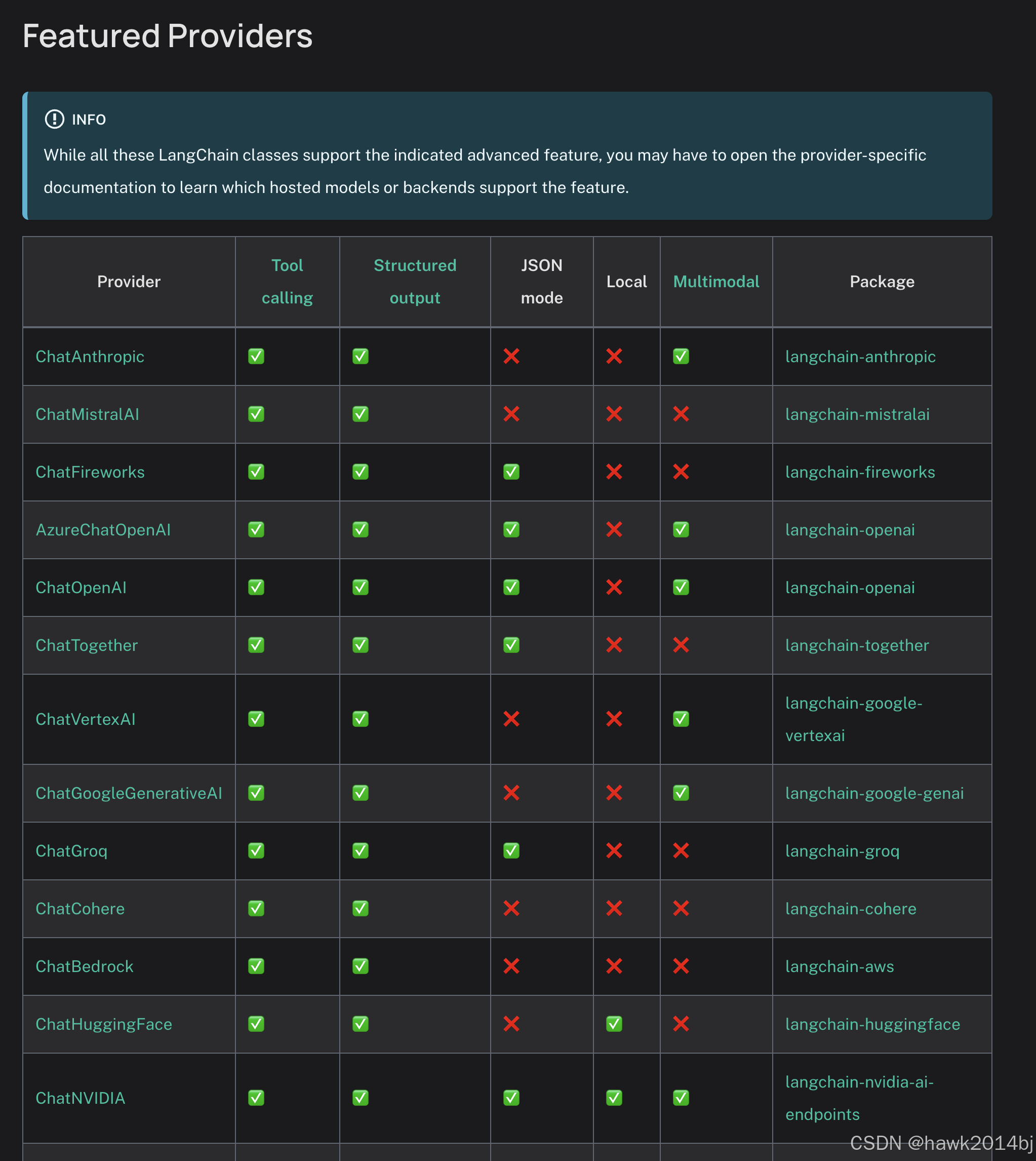1036x1161 pixels.
Task: Open the langchain-cohere package link
Action: [851, 908]
